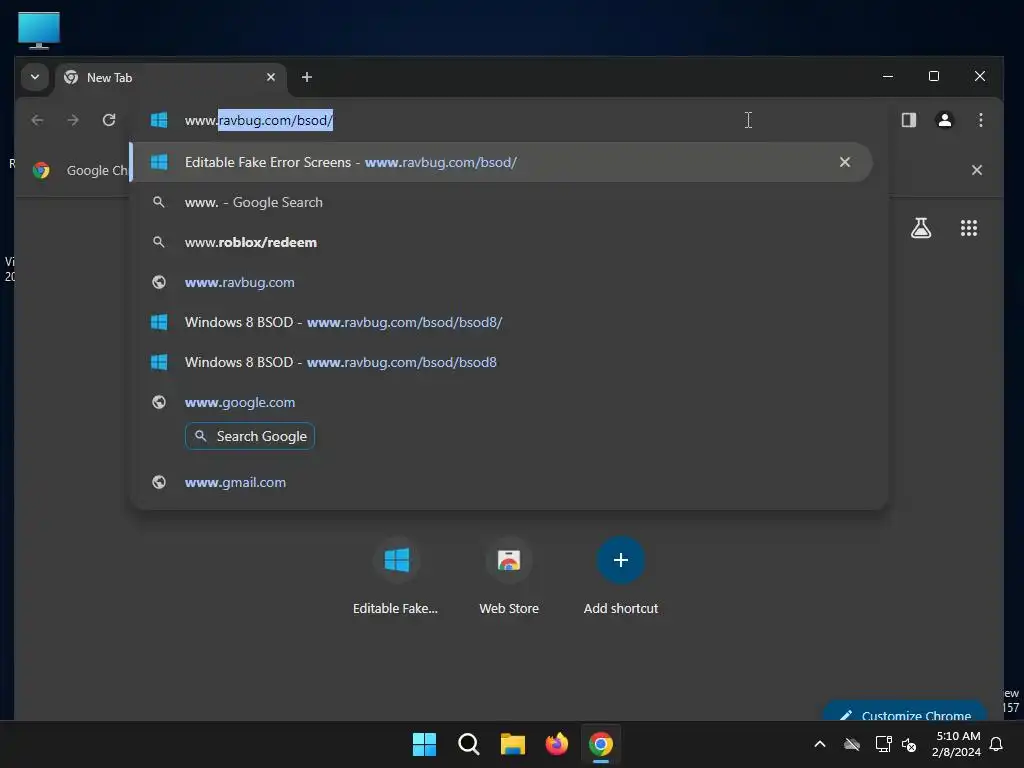Screen dimensions: 1024x768
Task: Launch Firefox from taskbar
Action: click(556, 744)
